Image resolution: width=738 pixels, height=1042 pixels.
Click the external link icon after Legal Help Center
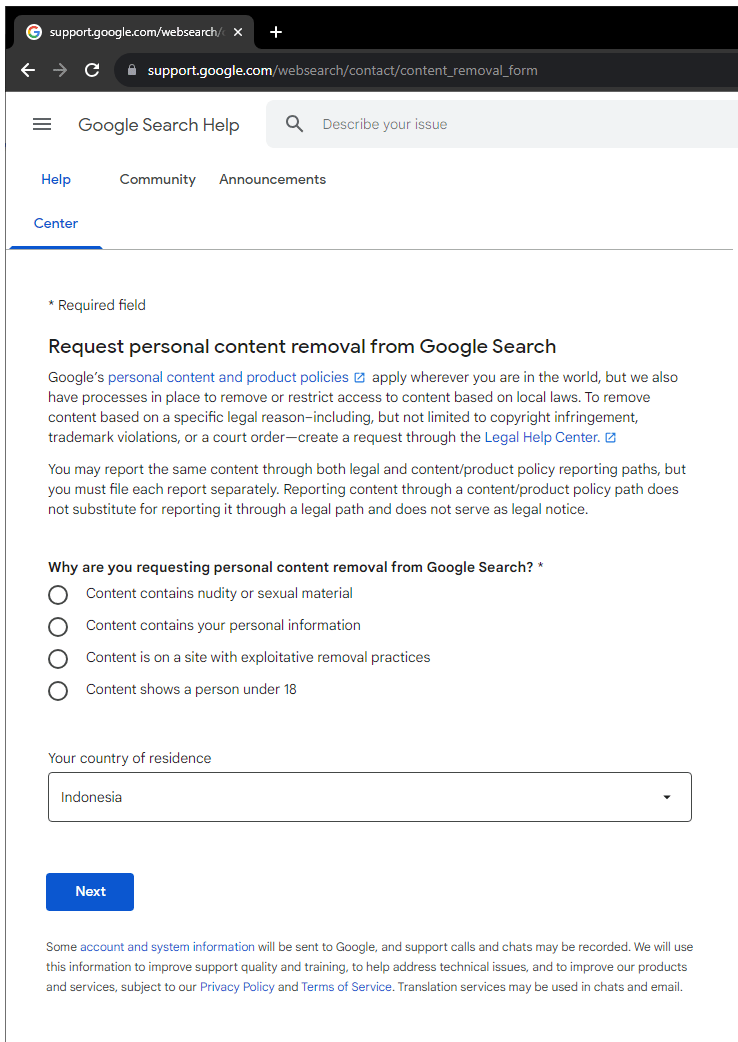click(x=611, y=437)
